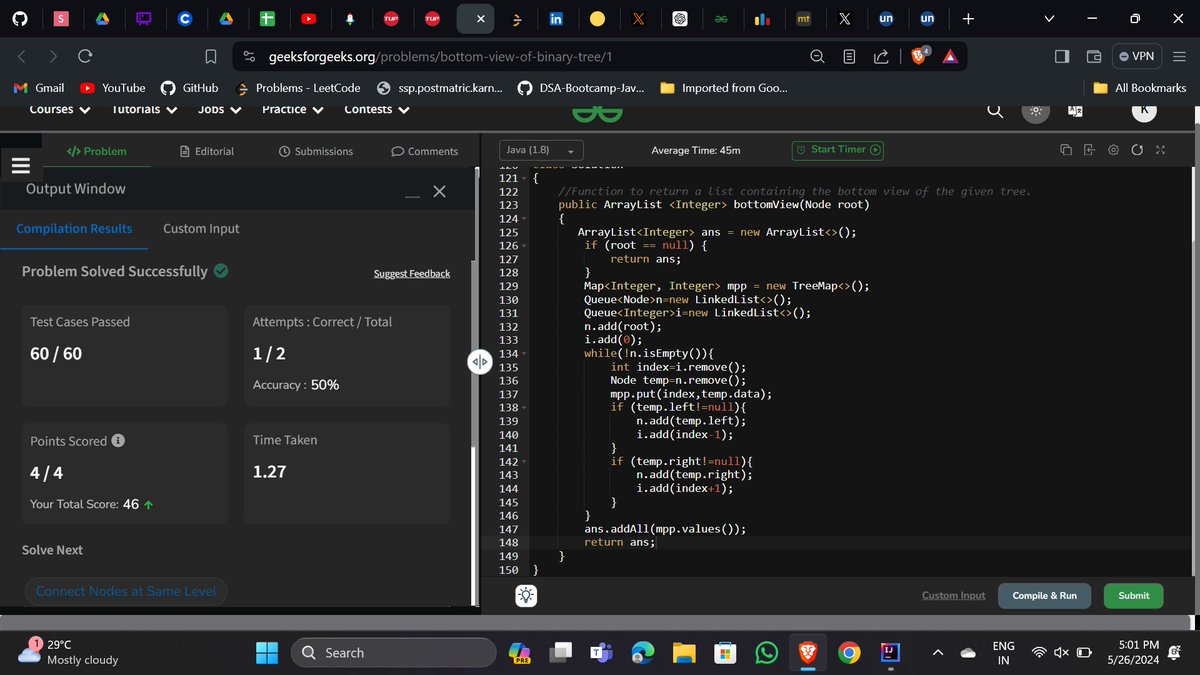Image resolution: width=1200 pixels, height=675 pixels.
Task: Open the reader mode icon
Action: pyautogui.click(x=849, y=56)
